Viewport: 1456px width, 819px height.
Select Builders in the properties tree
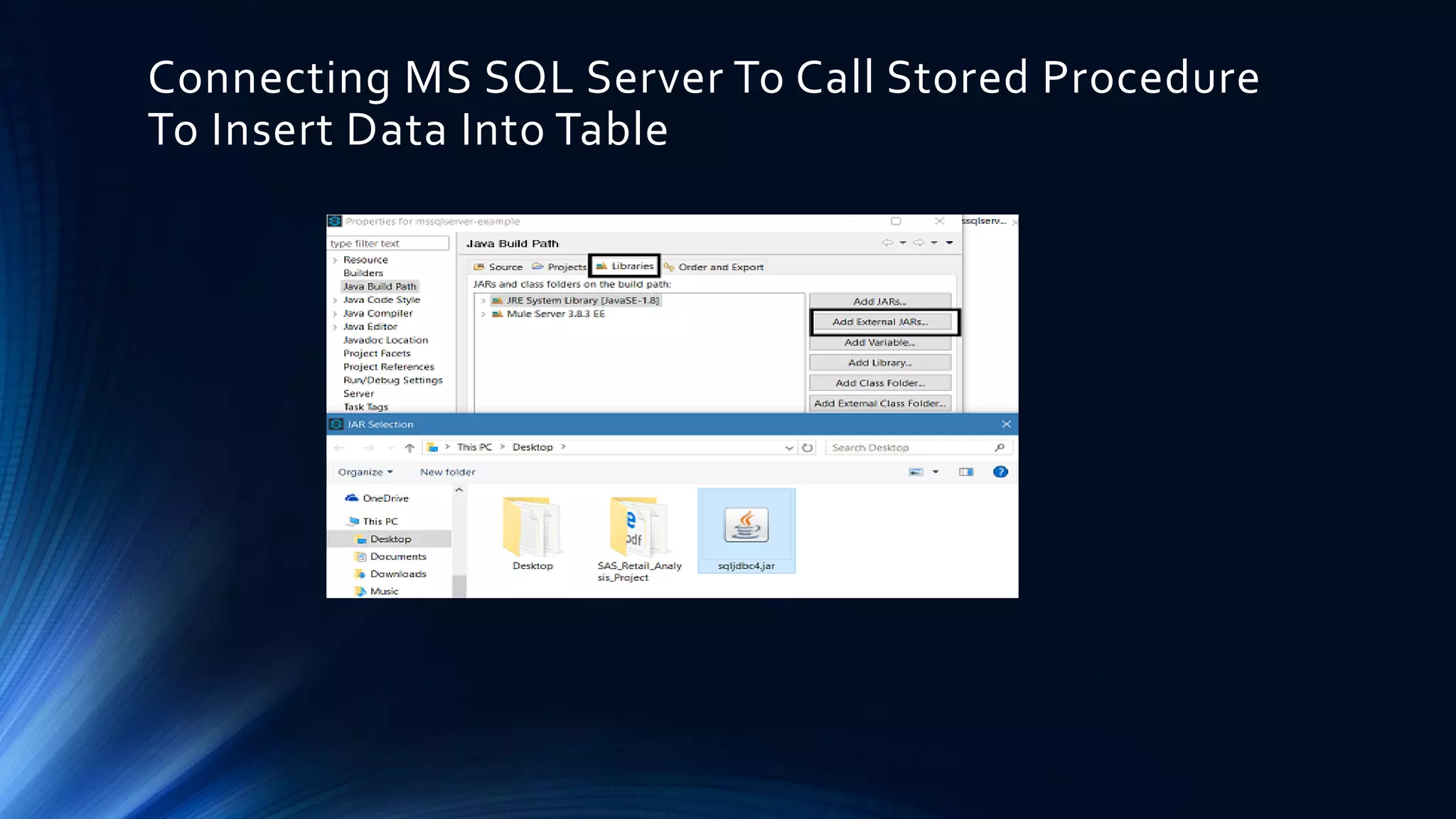(x=363, y=273)
